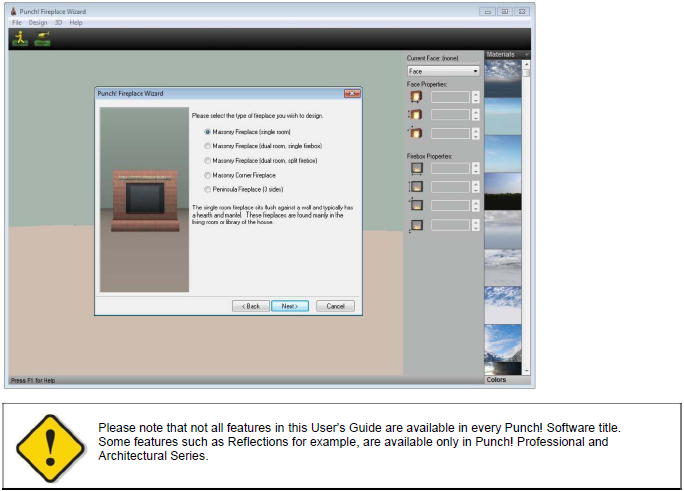Click the brick fireplace preview image in wizard
Screen dimensions: 684x491
click(x=145, y=201)
